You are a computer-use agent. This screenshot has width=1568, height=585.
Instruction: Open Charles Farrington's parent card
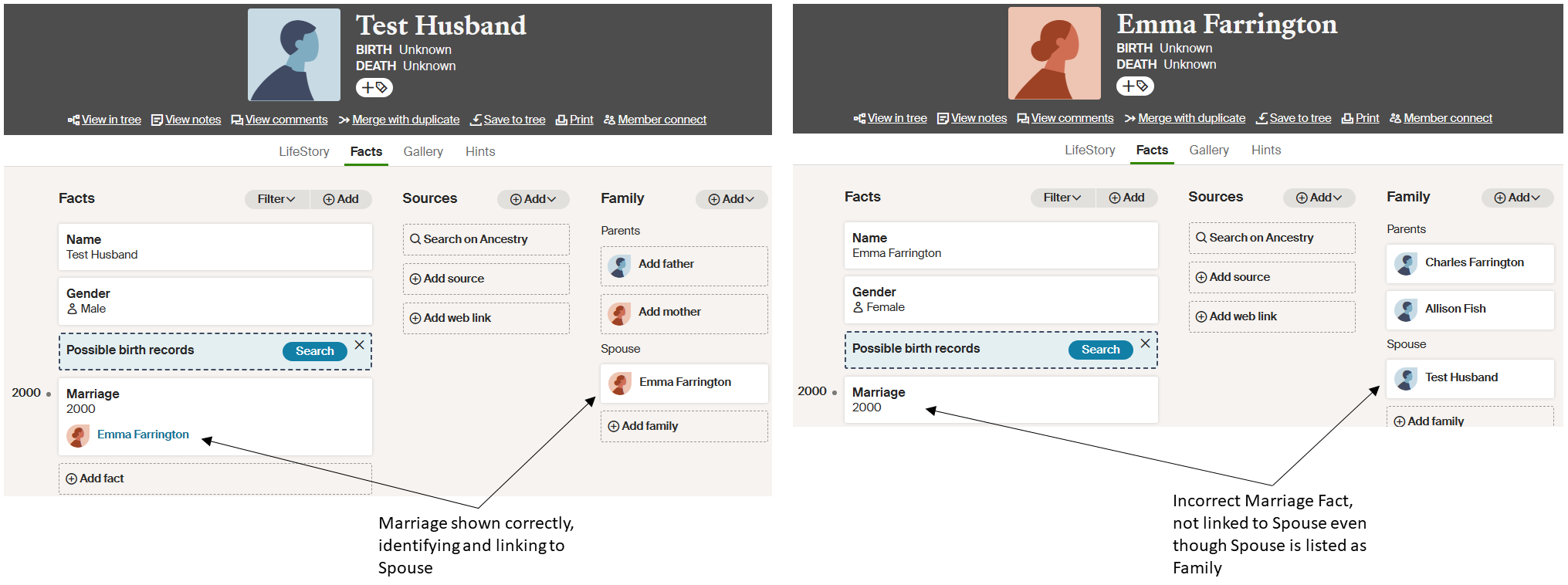[1470, 263]
